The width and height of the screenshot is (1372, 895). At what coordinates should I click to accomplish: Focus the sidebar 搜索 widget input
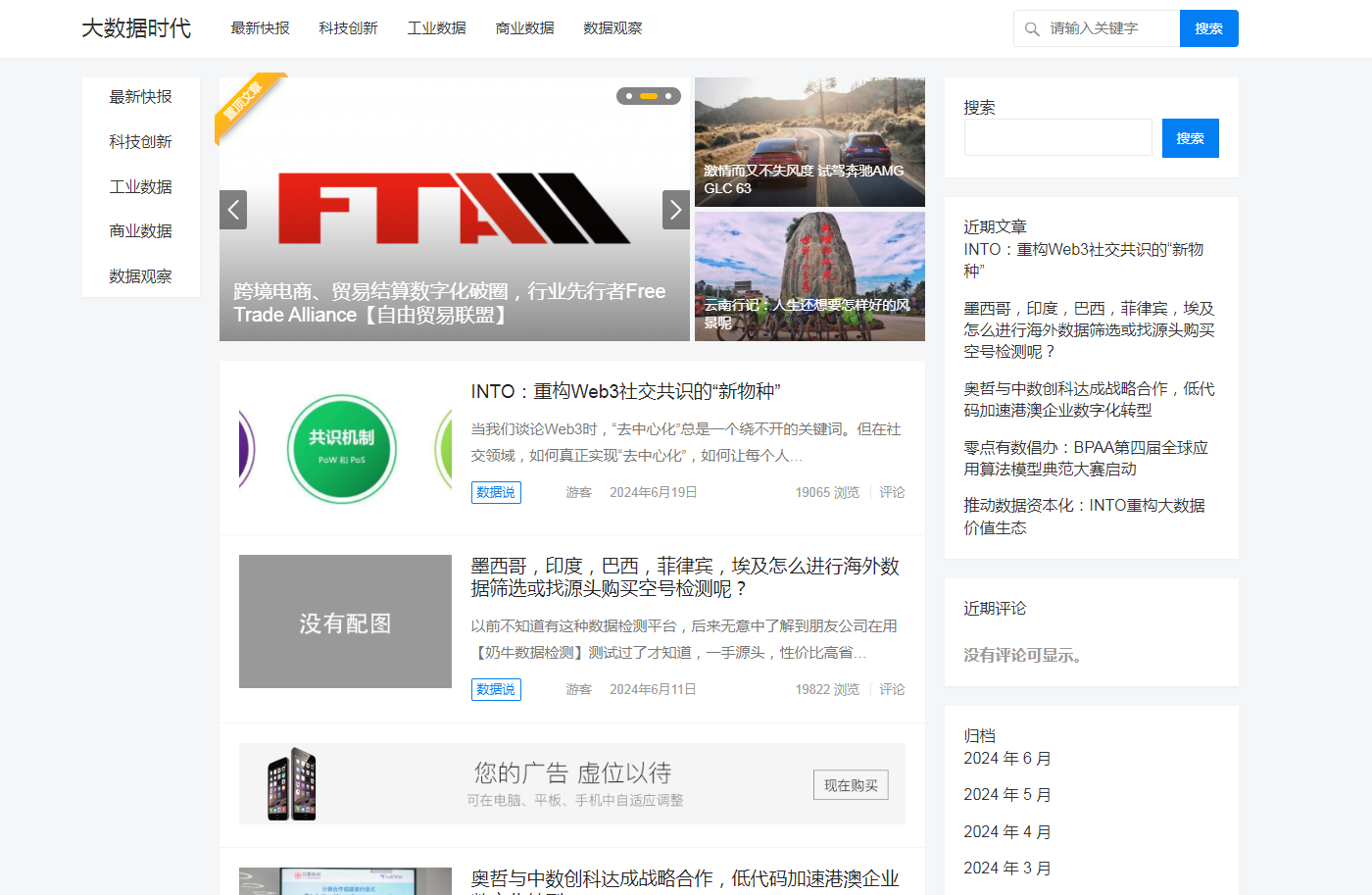[x=1058, y=138]
